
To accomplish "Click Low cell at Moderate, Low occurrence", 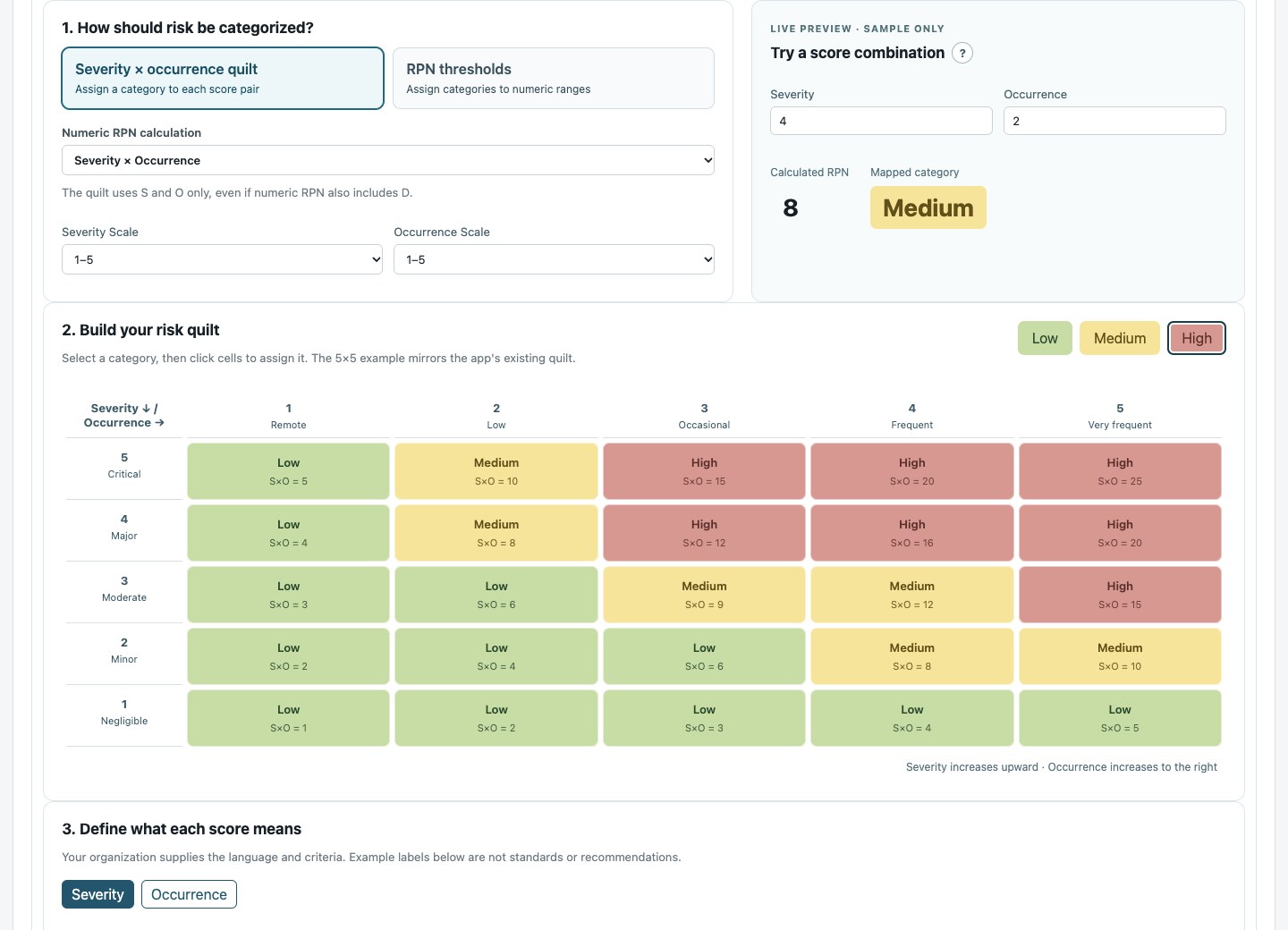I will click(496, 595).
